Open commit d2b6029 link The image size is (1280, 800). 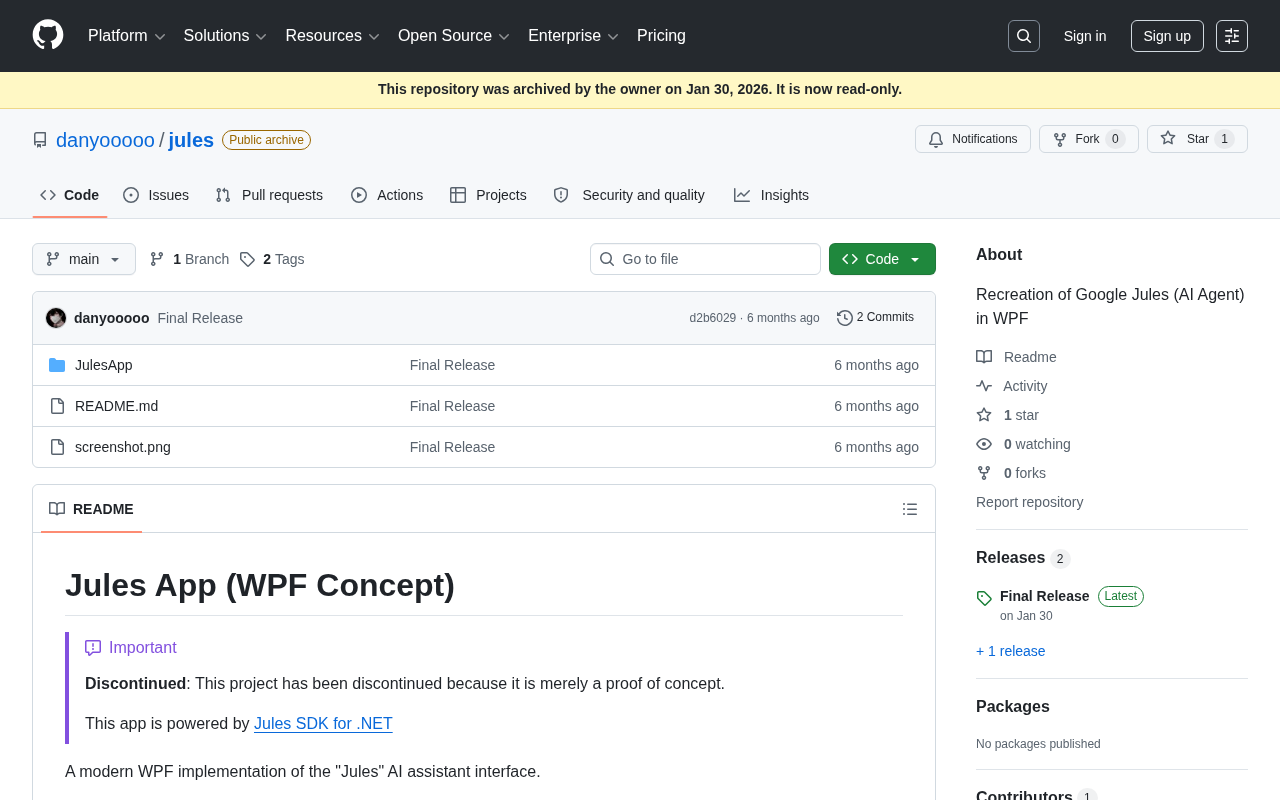pos(712,318)
